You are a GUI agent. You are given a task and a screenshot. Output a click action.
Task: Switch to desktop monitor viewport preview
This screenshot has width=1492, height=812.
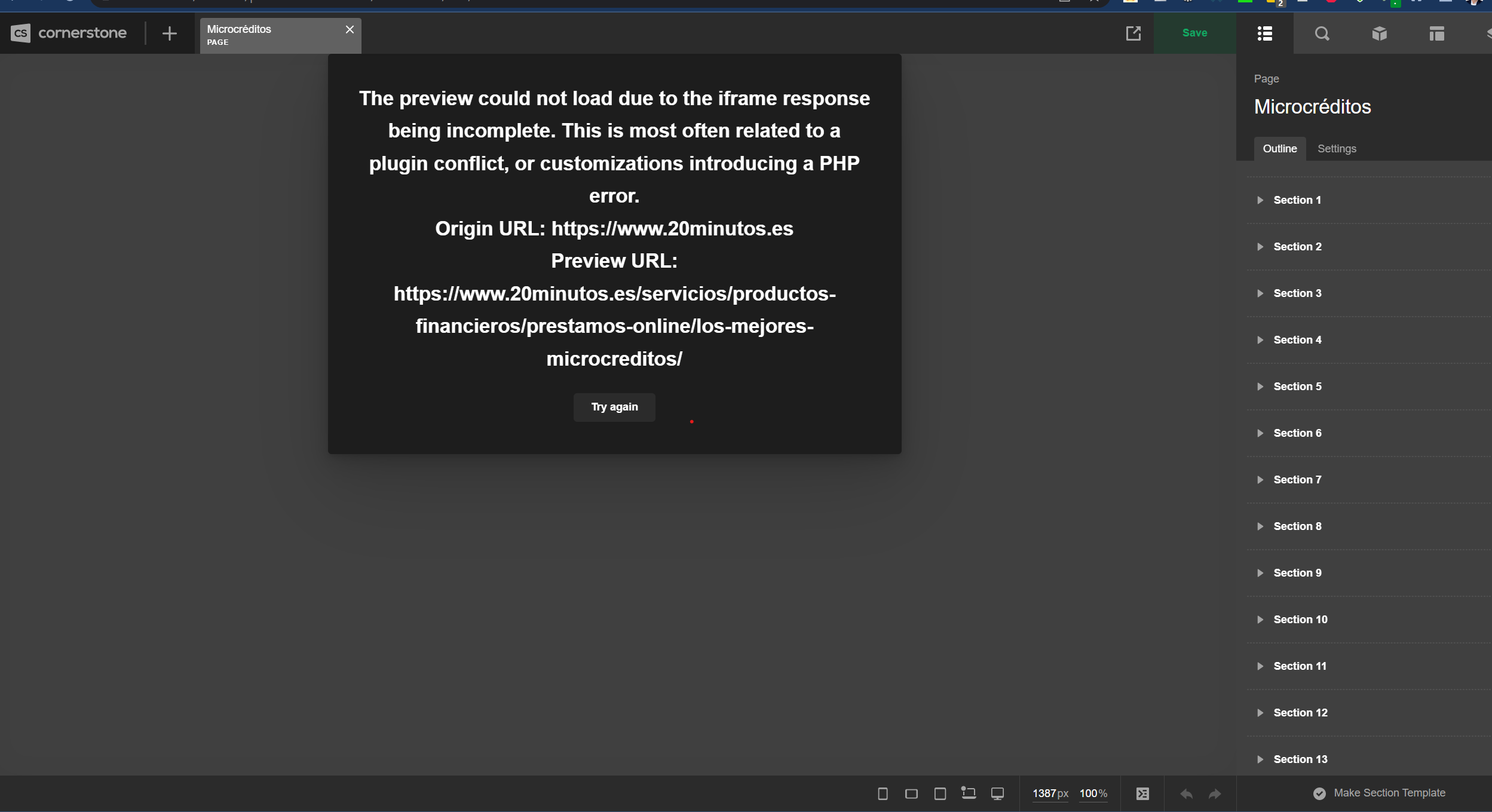pos(997,793)
